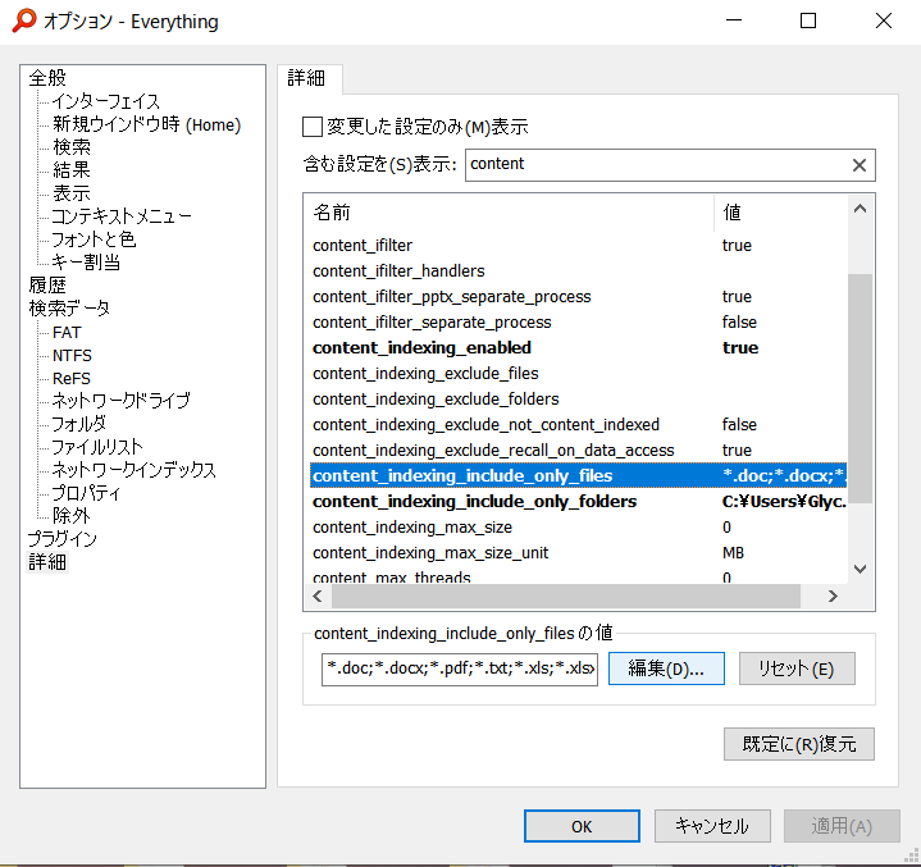Open the 詳細 tab
This screenshot has width=921, height=867.
pos(307,78)
